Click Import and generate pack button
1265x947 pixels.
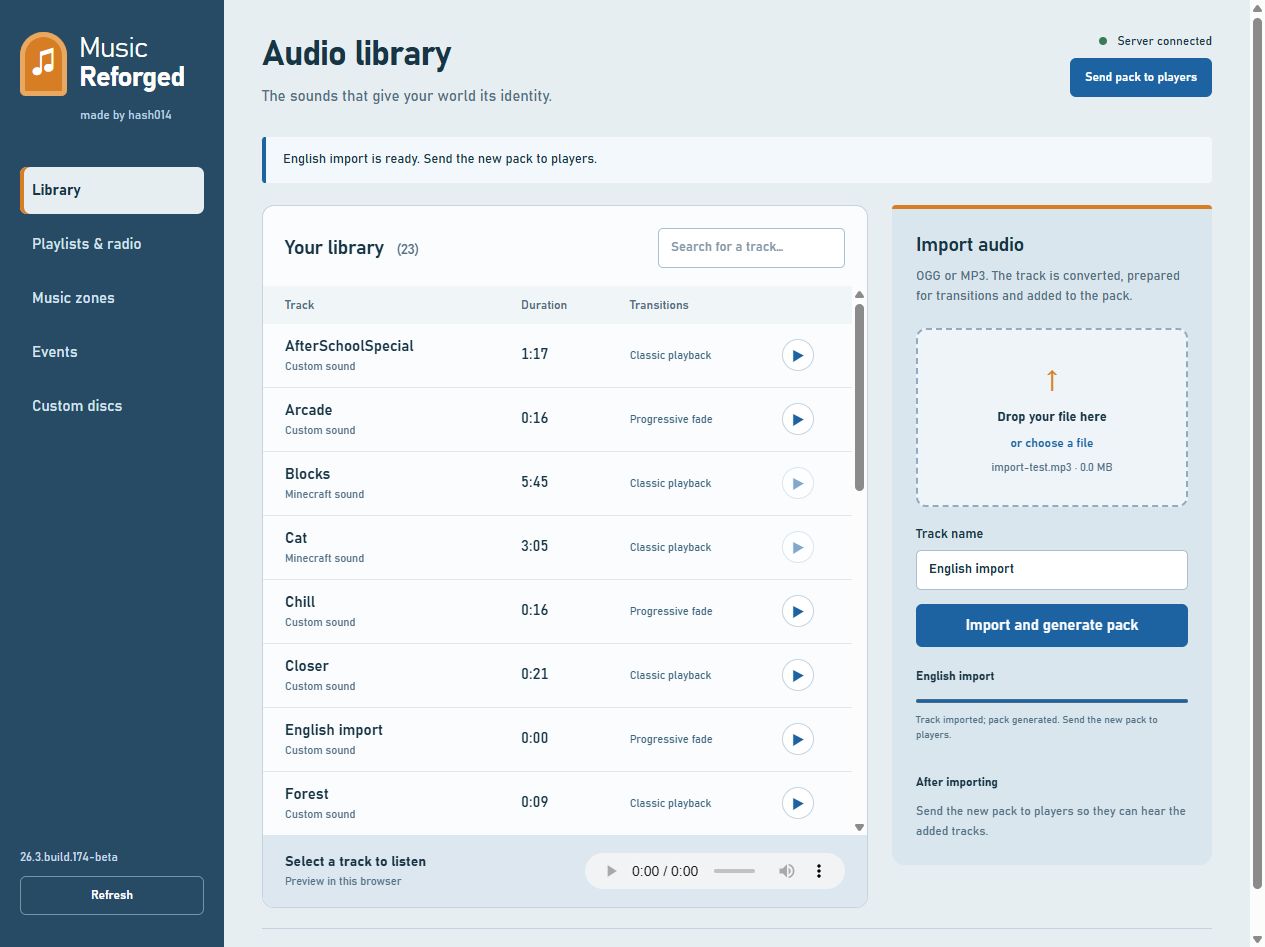1051,625
